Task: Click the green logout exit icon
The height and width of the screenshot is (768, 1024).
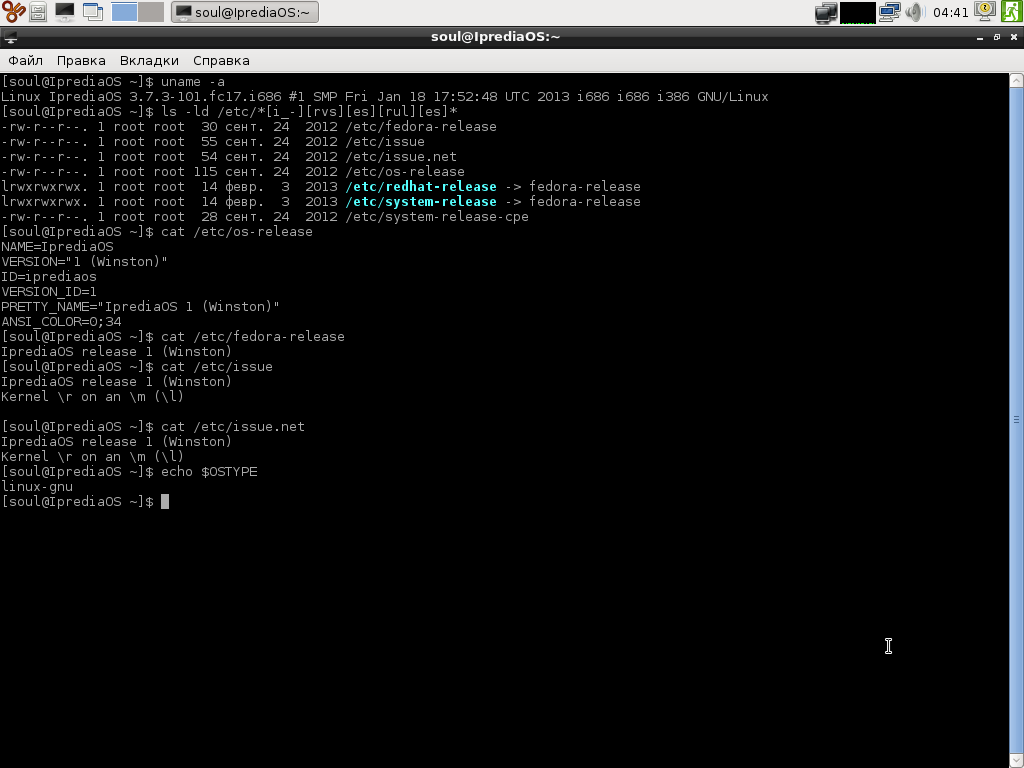Action: 1012,12
